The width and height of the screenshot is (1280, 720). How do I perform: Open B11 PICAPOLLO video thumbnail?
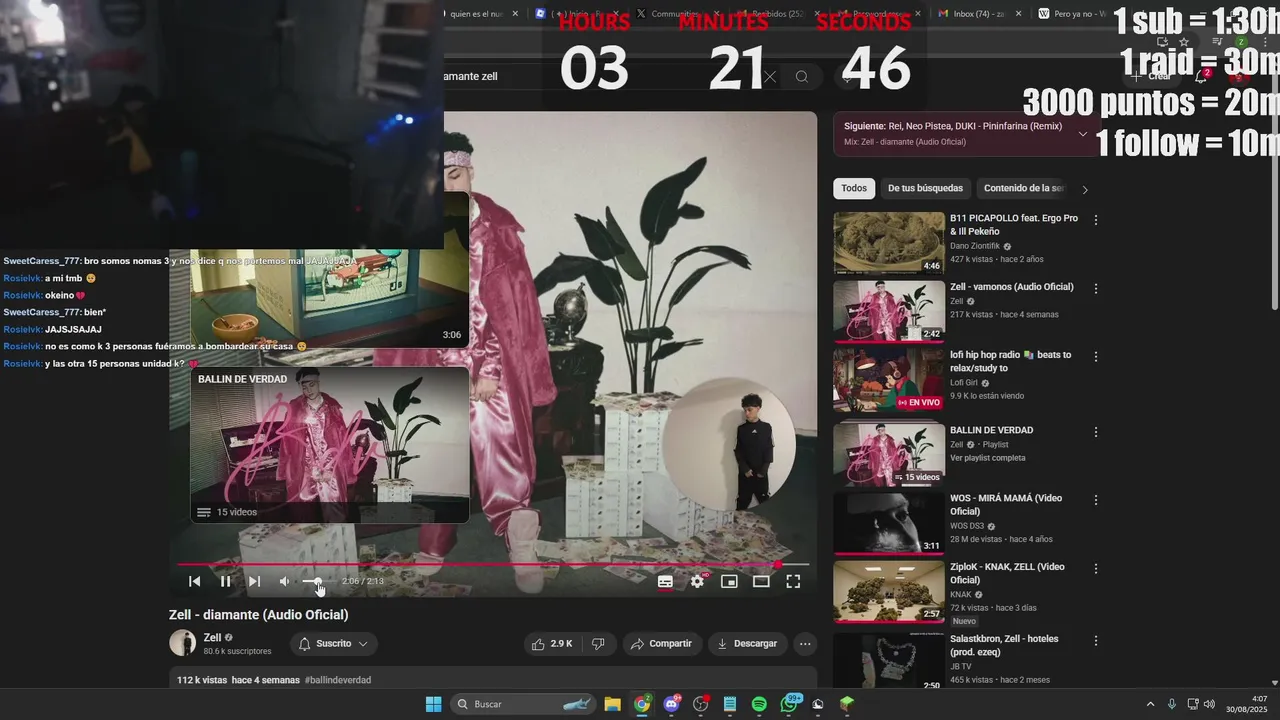click(889, 243)
